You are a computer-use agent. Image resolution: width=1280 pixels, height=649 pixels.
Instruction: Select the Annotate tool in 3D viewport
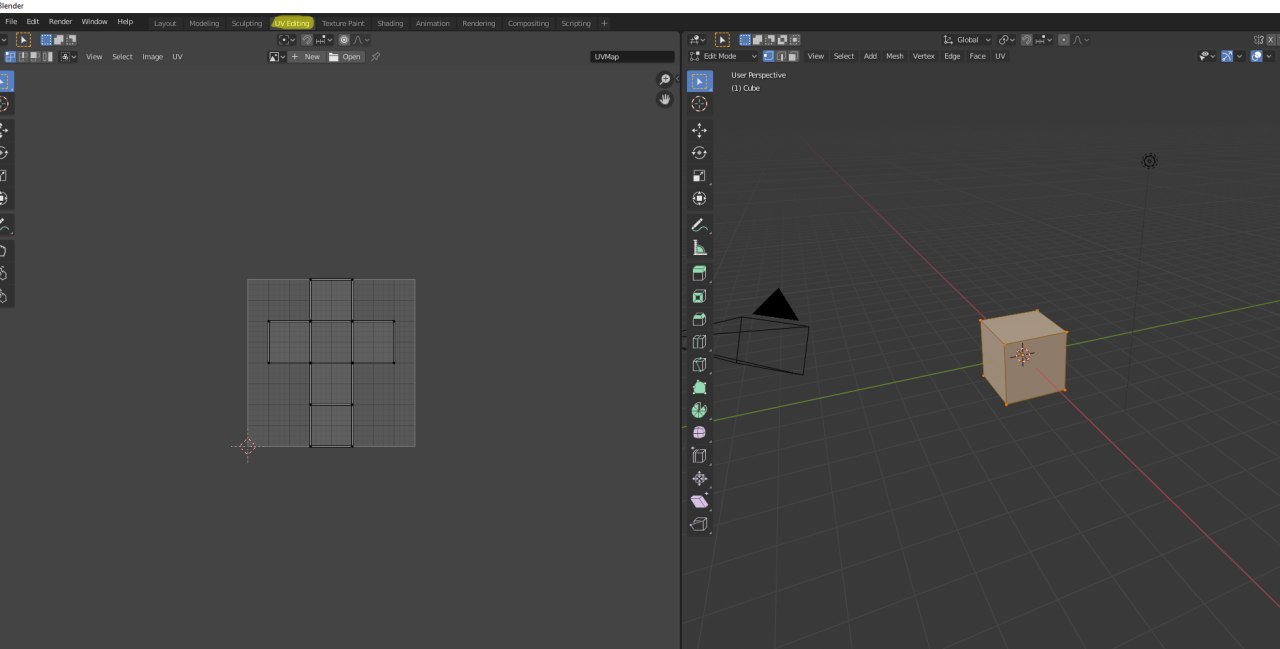699,225
